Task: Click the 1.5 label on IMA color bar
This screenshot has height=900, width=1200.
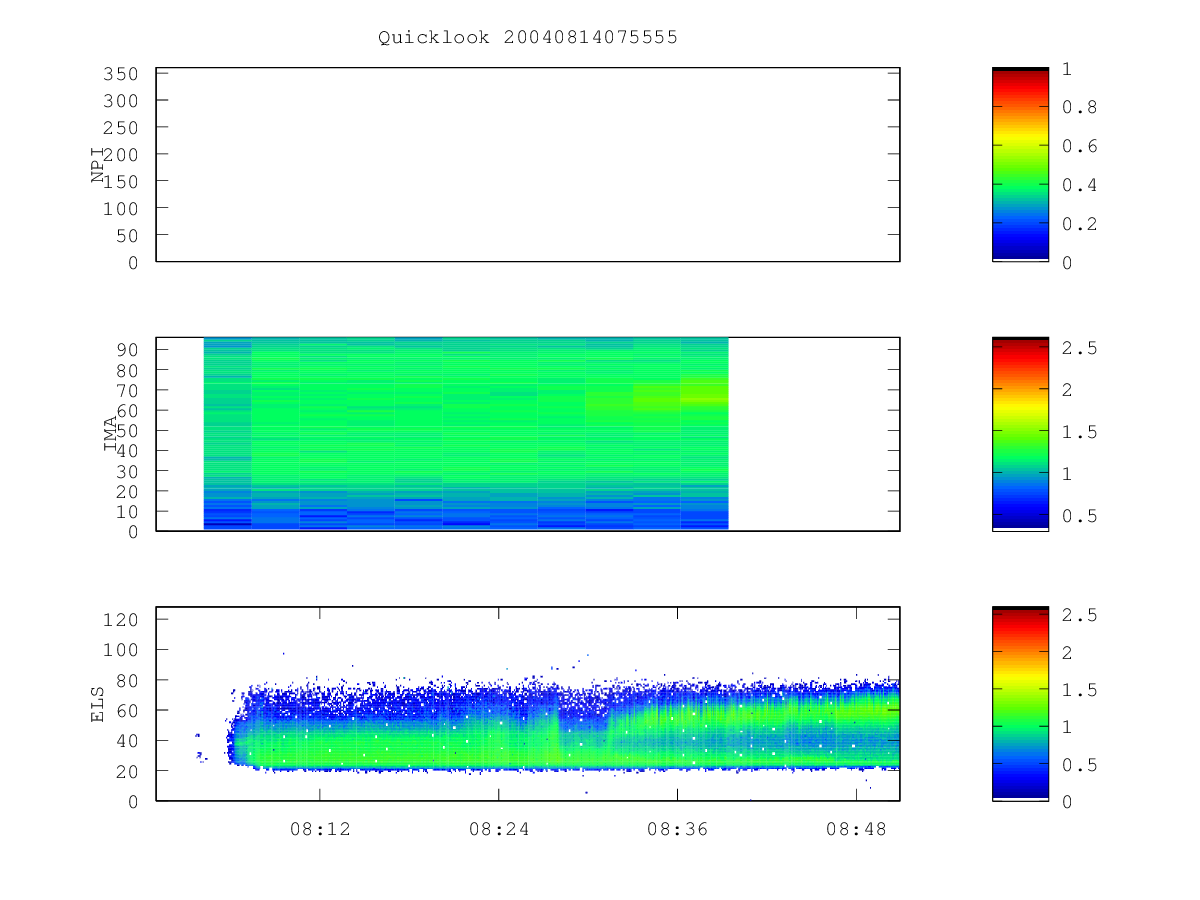Action: (1080, 432)
